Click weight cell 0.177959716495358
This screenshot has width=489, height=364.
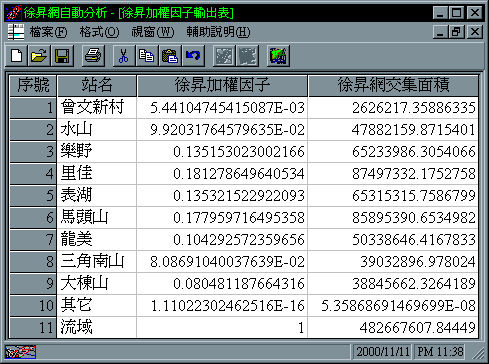(222, 218)
